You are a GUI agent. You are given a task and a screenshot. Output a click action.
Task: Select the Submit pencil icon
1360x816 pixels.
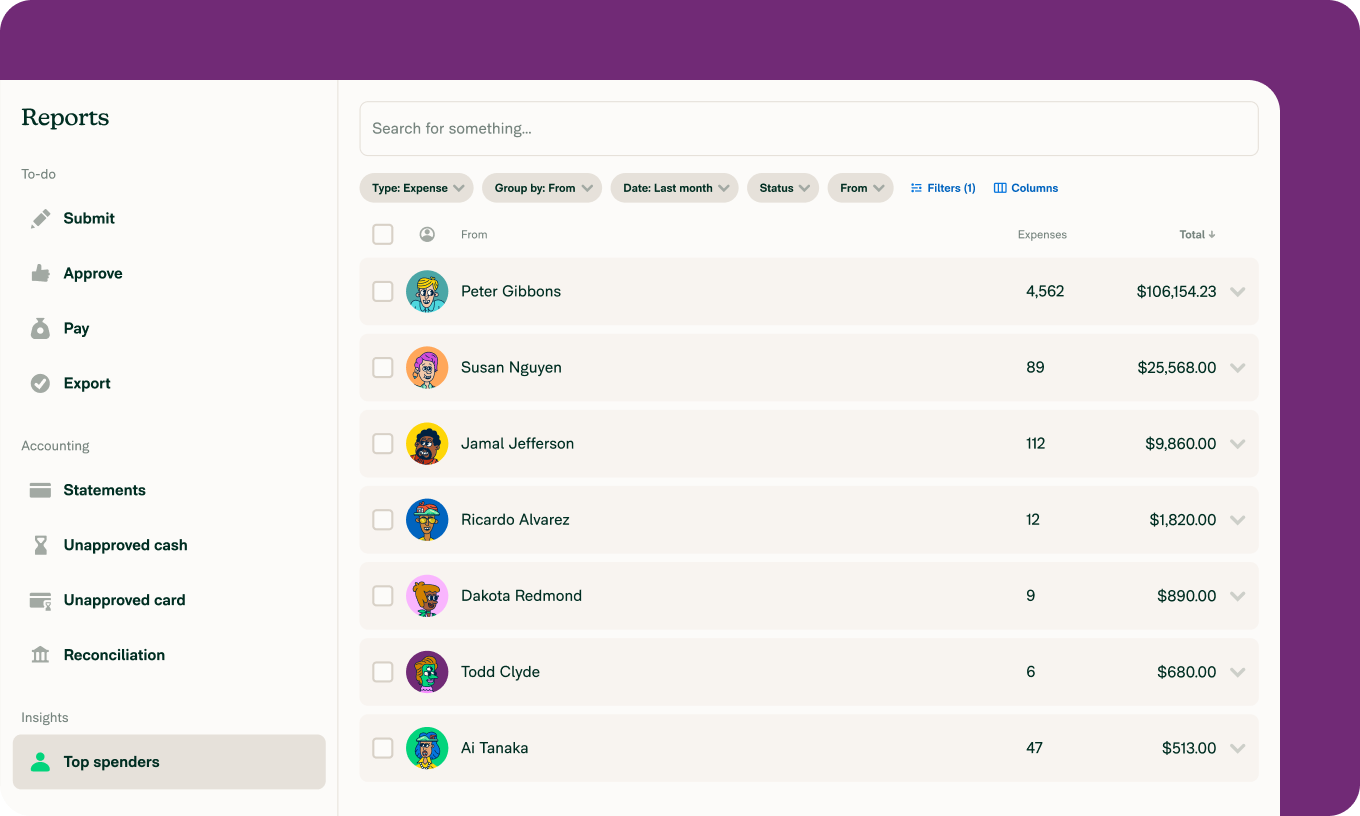click(40, 218)
